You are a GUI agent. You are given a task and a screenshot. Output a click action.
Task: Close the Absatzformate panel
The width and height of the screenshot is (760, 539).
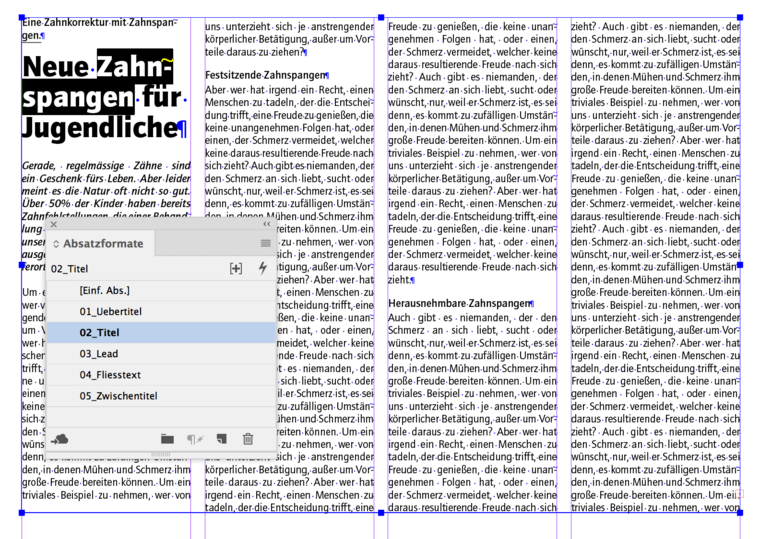click(x=54, y=224)
